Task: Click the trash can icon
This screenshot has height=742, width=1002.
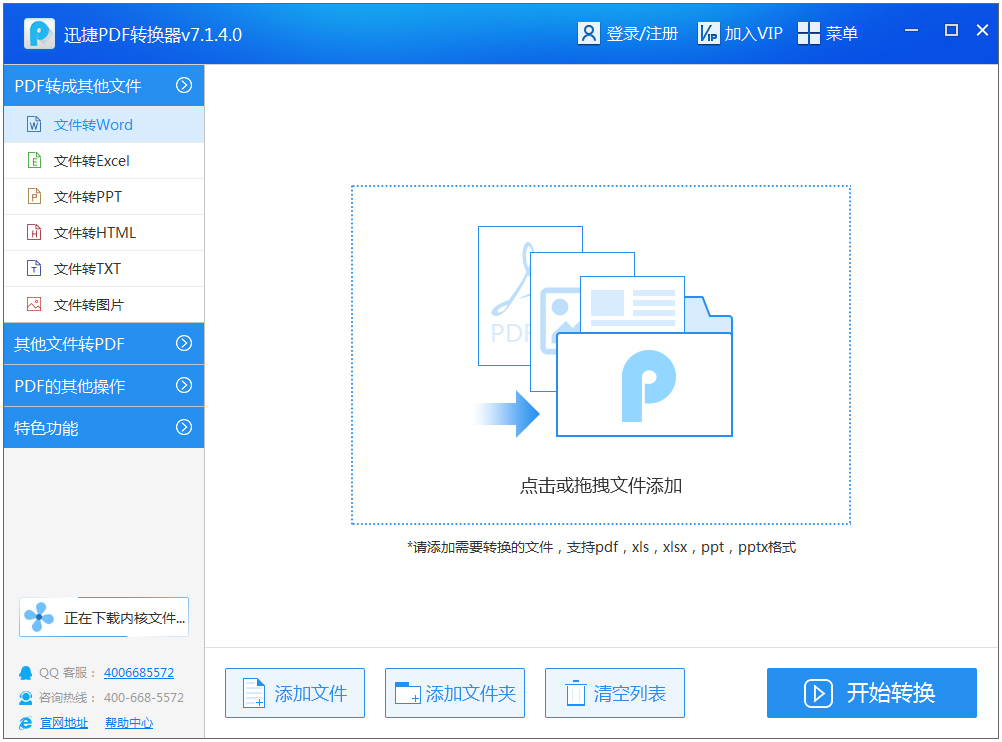Action: (x=575, y=693)
